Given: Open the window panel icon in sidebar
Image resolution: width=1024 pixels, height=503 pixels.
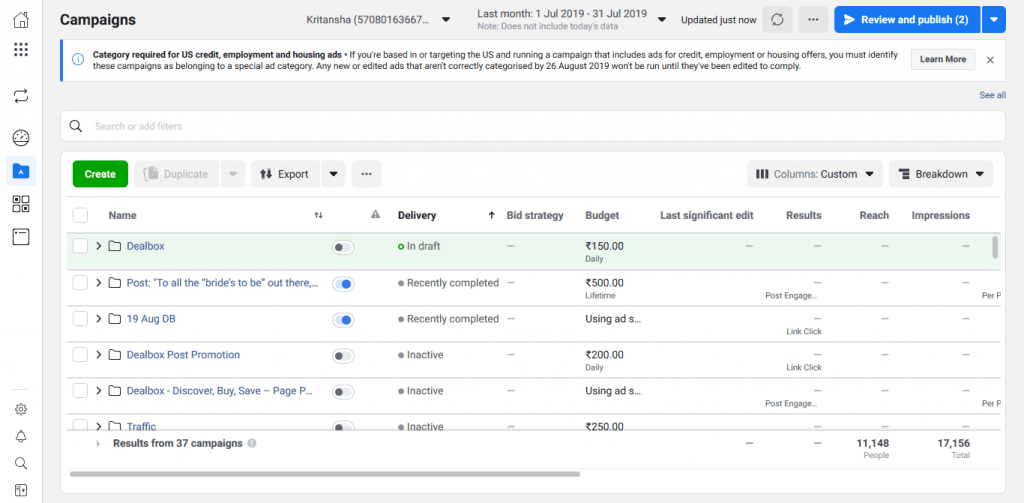Looking at the screenshot, I should pyautogui.click(x=21, y=237).
